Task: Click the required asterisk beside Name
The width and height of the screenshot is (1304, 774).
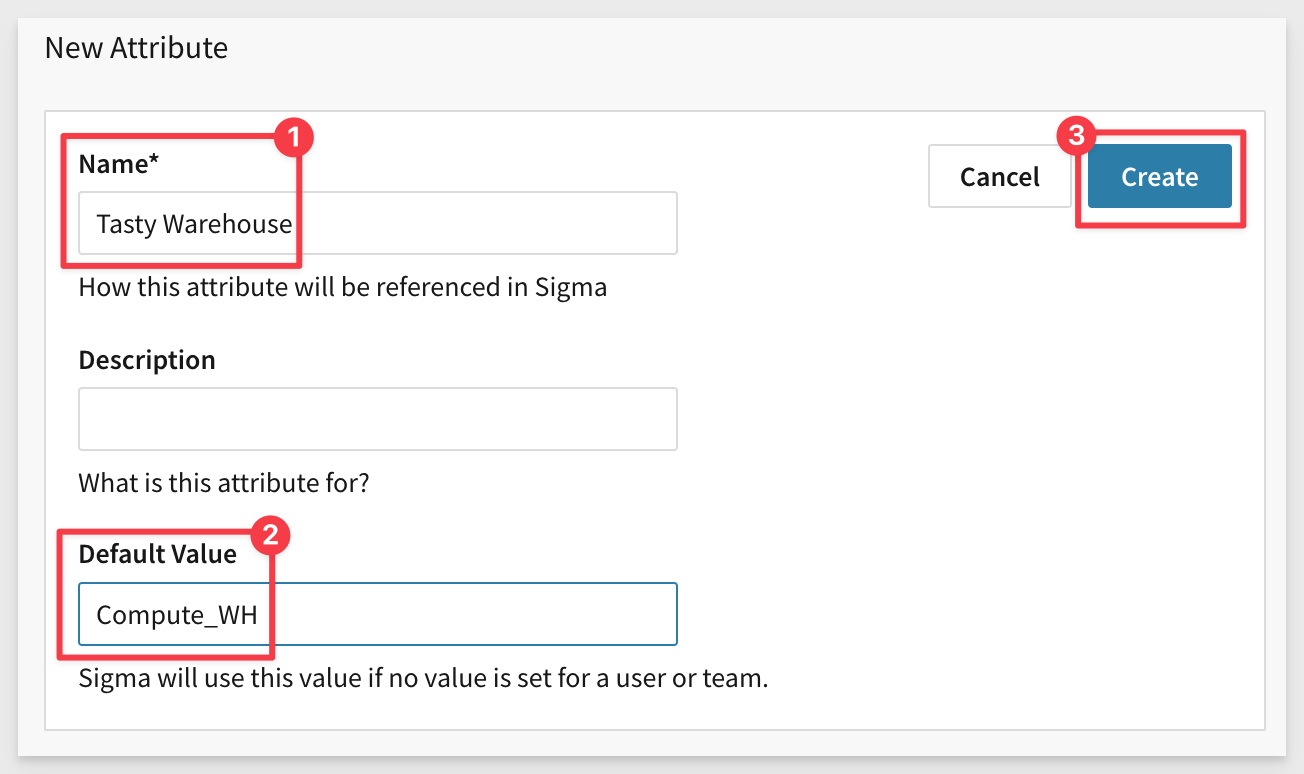Action: coord(154,162)
